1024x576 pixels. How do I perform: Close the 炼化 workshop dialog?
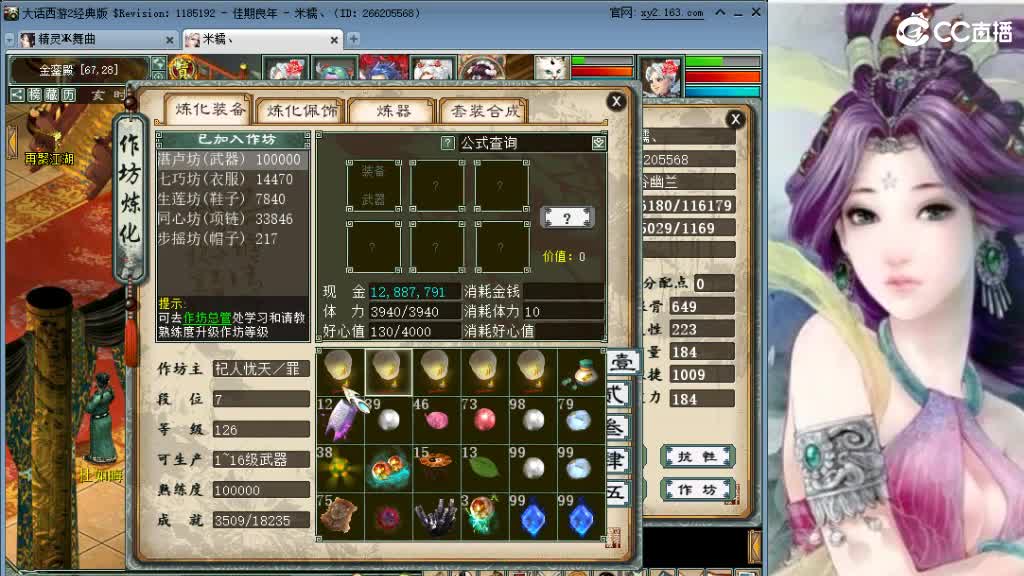pyautogui.click(x=616, y=101)
